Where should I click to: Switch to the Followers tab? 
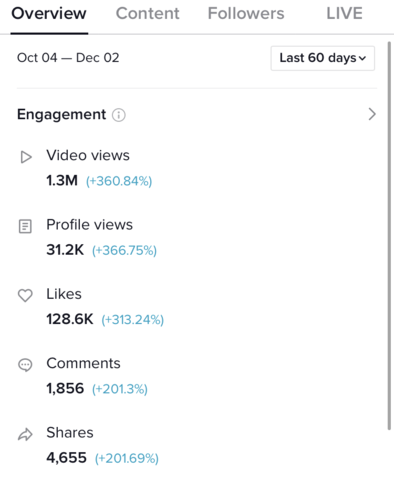(x=246, y=14)
